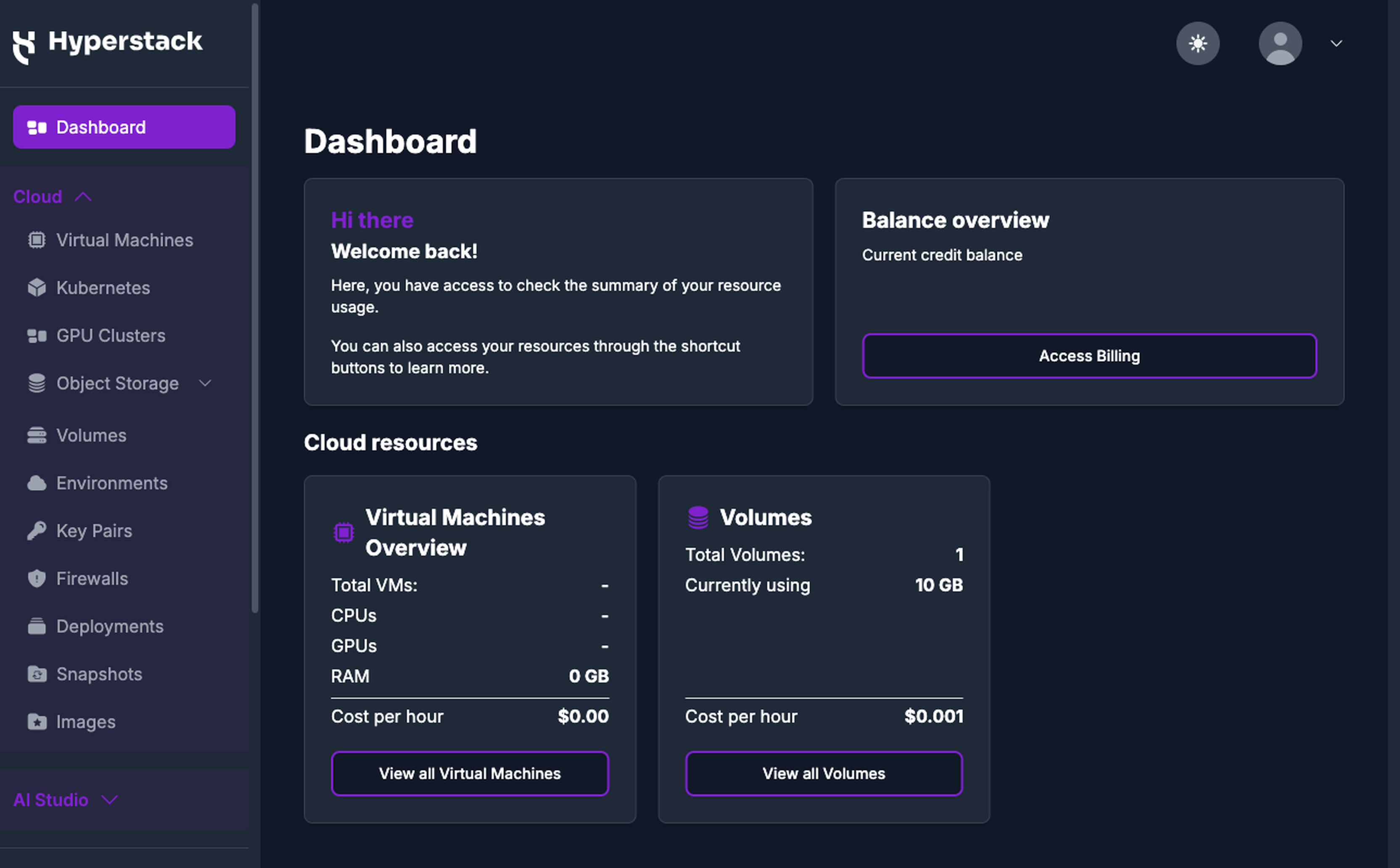The image size is (1400, 868).
Task: Click the Cloud section heading
Action: [x=38, y=197]
